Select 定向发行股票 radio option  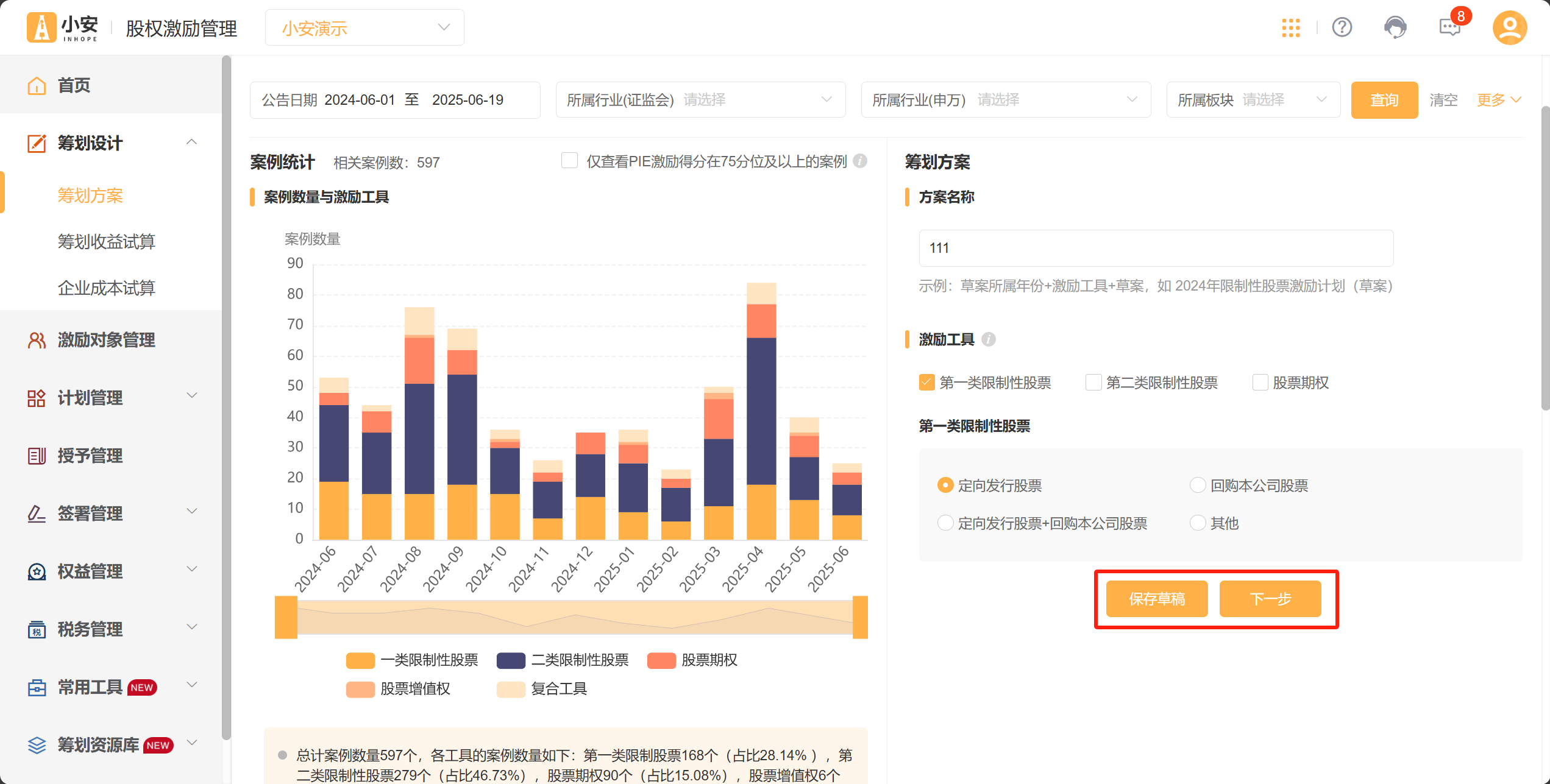(x=945, y=486)
